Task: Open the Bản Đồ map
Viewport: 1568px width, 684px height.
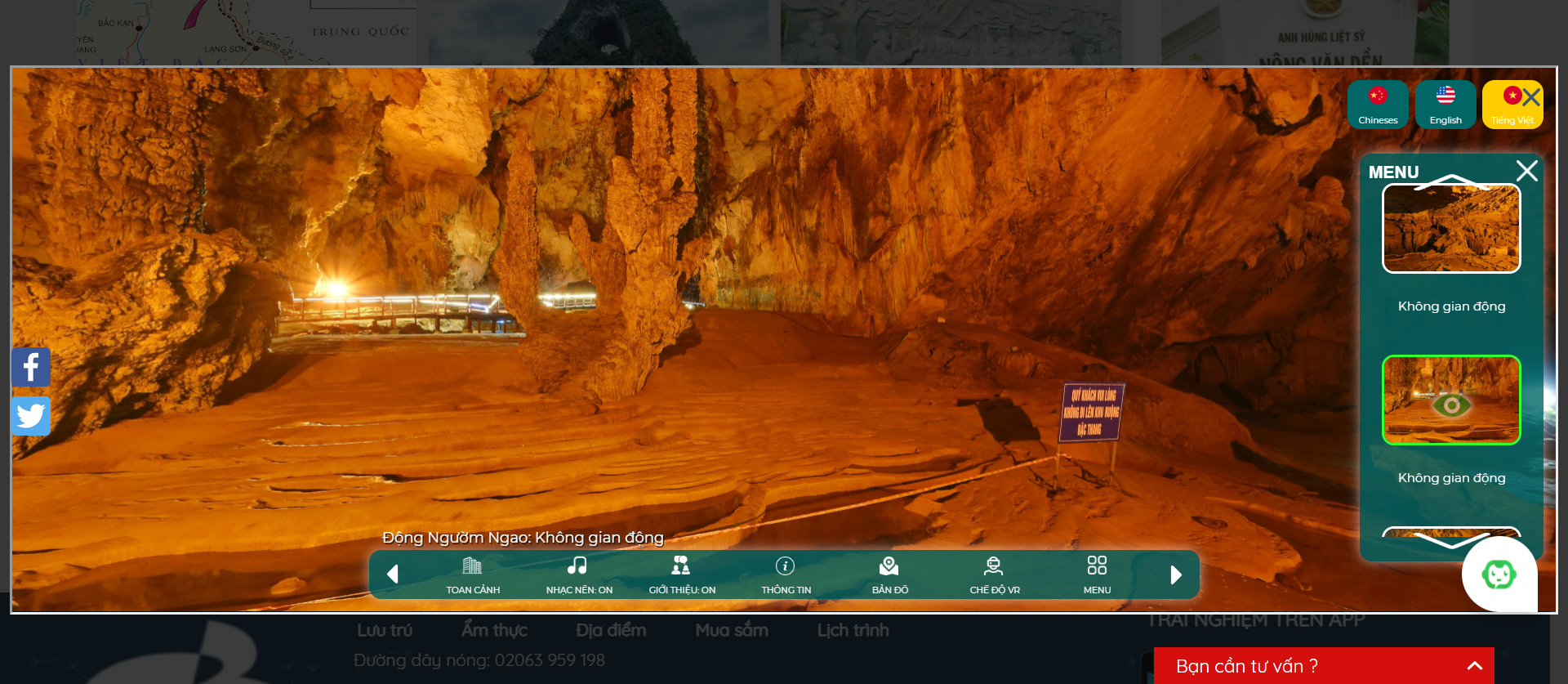Action: pos(889,574)
